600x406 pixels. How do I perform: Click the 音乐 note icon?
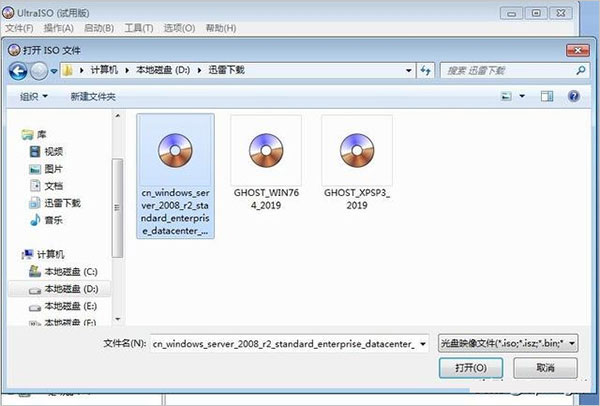coord(35,220)
